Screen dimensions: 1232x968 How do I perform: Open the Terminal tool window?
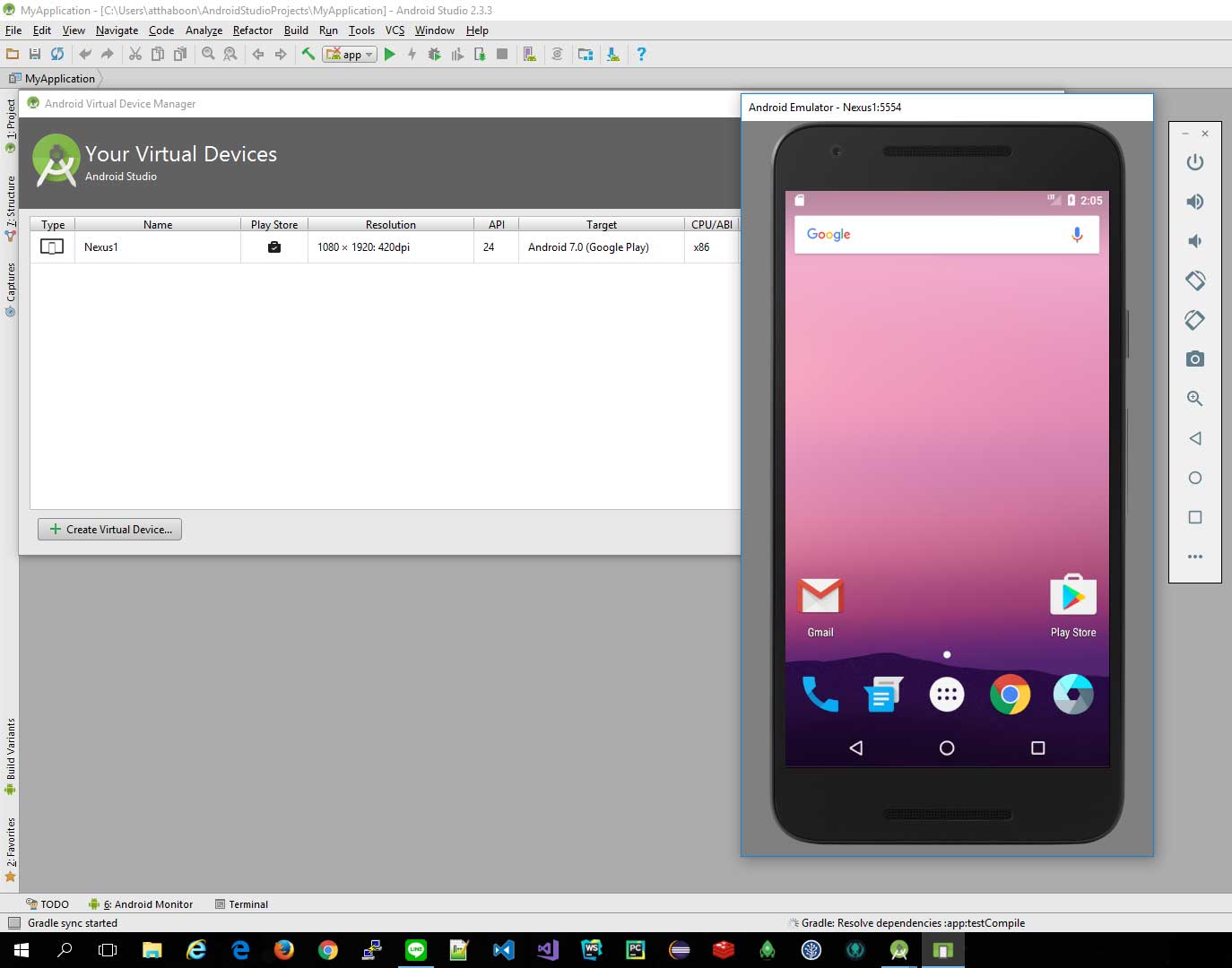(241, 903)
